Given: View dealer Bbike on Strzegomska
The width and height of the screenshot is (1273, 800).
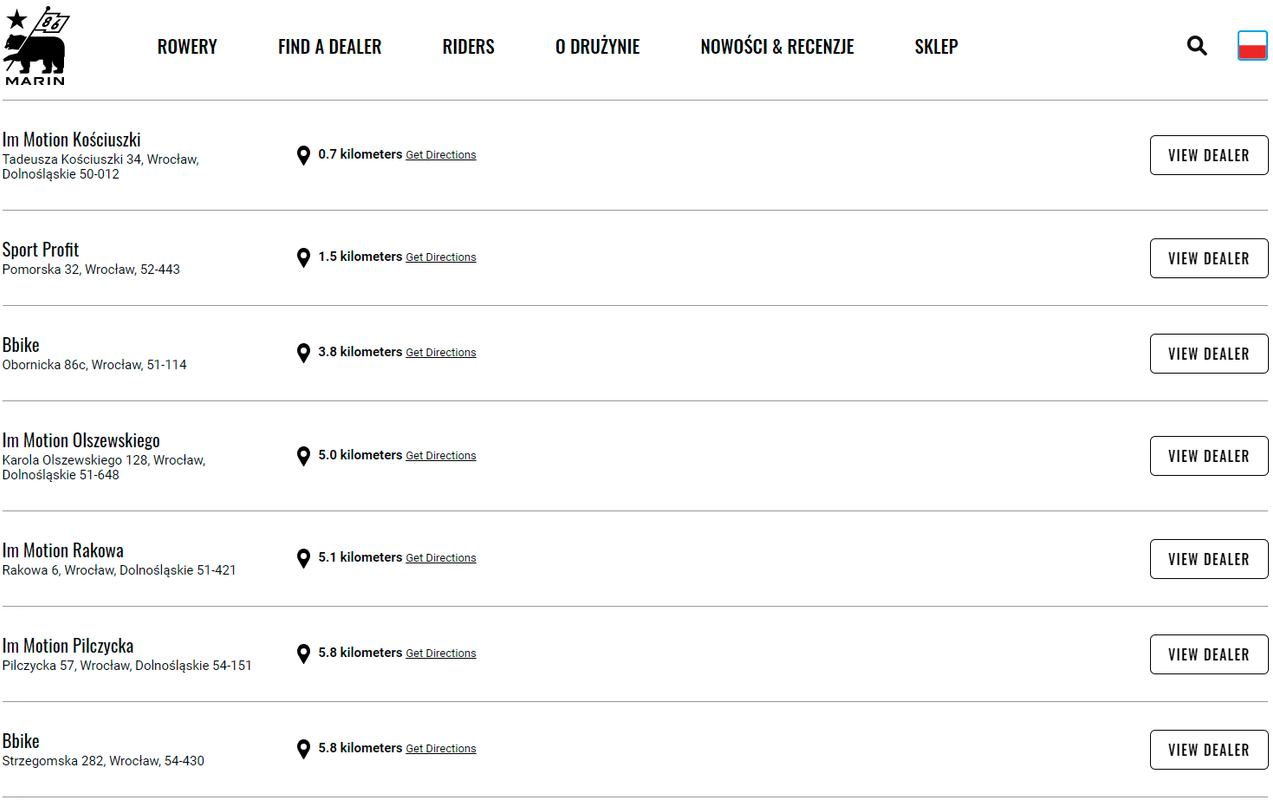Looking at the screenshot, I should (1209, 749).
